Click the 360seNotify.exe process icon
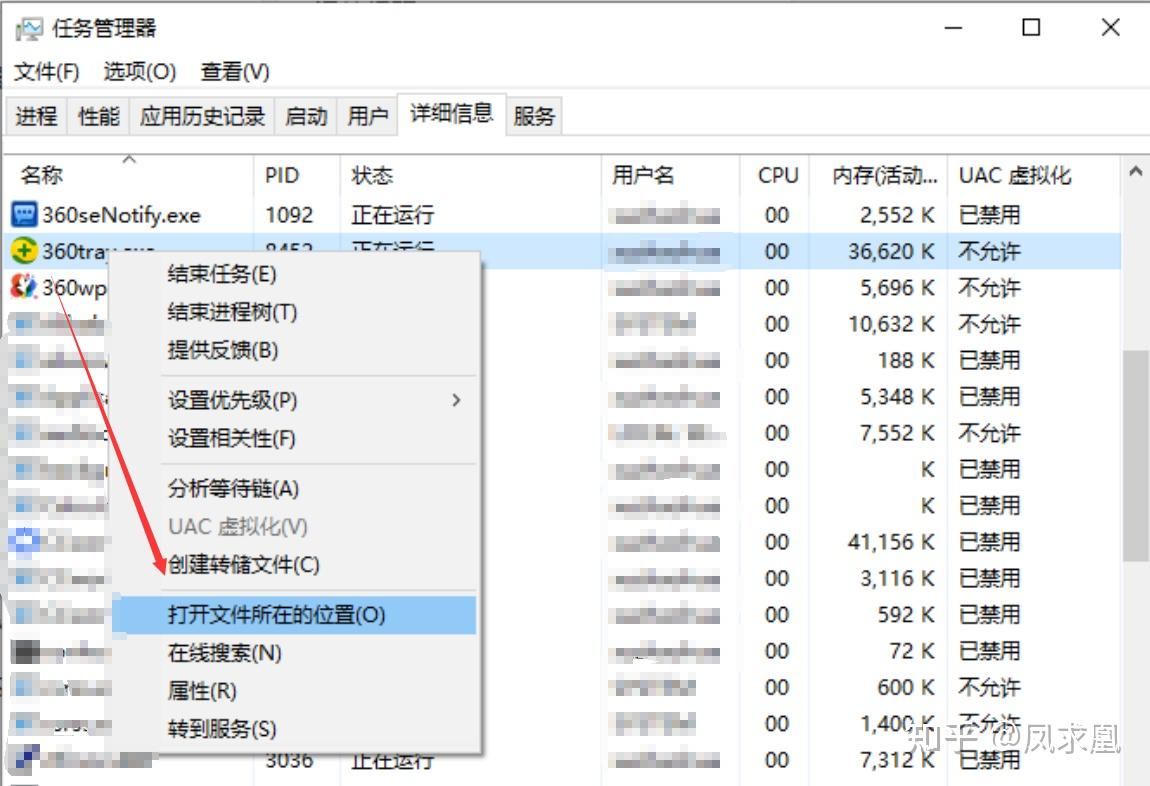The image size is (1150, 786). pyautogui.click(x=25, y=214)
